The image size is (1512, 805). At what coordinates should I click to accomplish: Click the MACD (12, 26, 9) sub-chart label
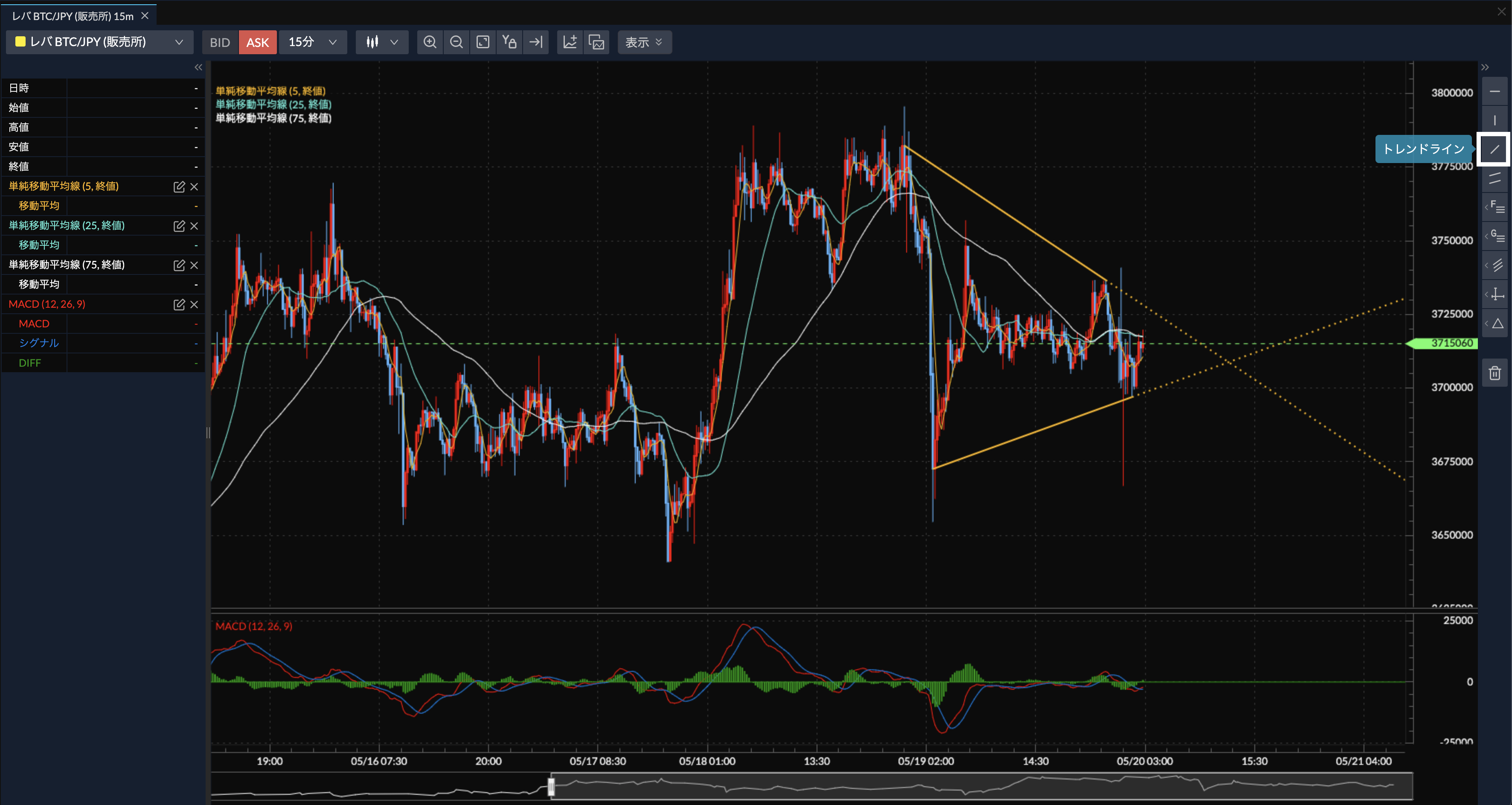253,627
